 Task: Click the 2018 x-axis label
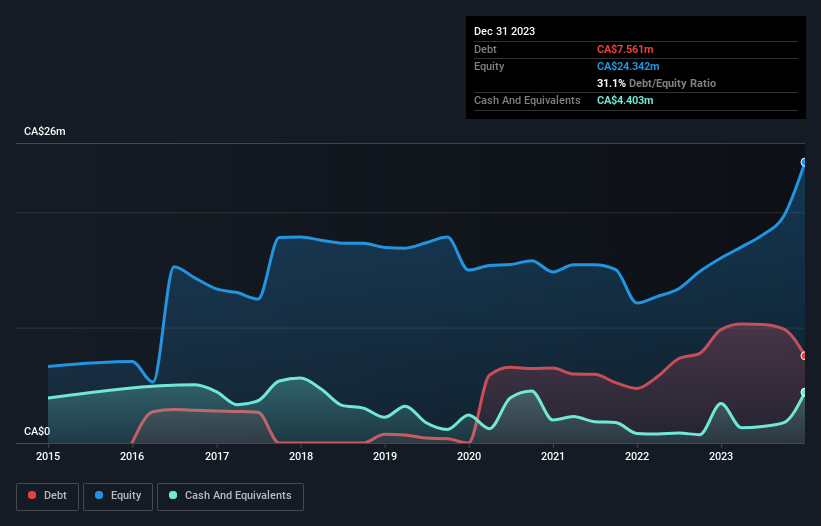click(301, 456)
